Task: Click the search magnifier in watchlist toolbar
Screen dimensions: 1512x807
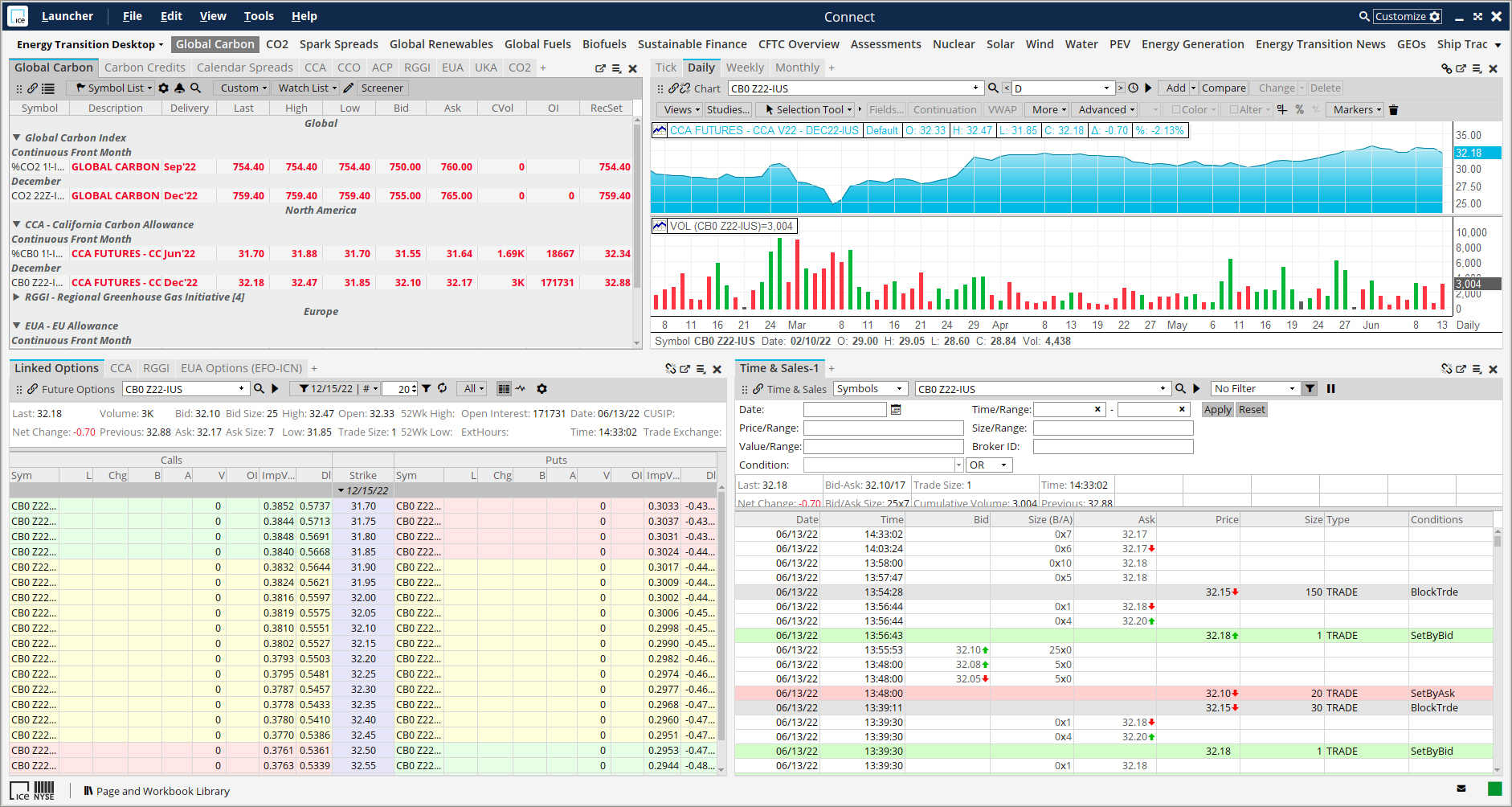Action: click(195, 88)
